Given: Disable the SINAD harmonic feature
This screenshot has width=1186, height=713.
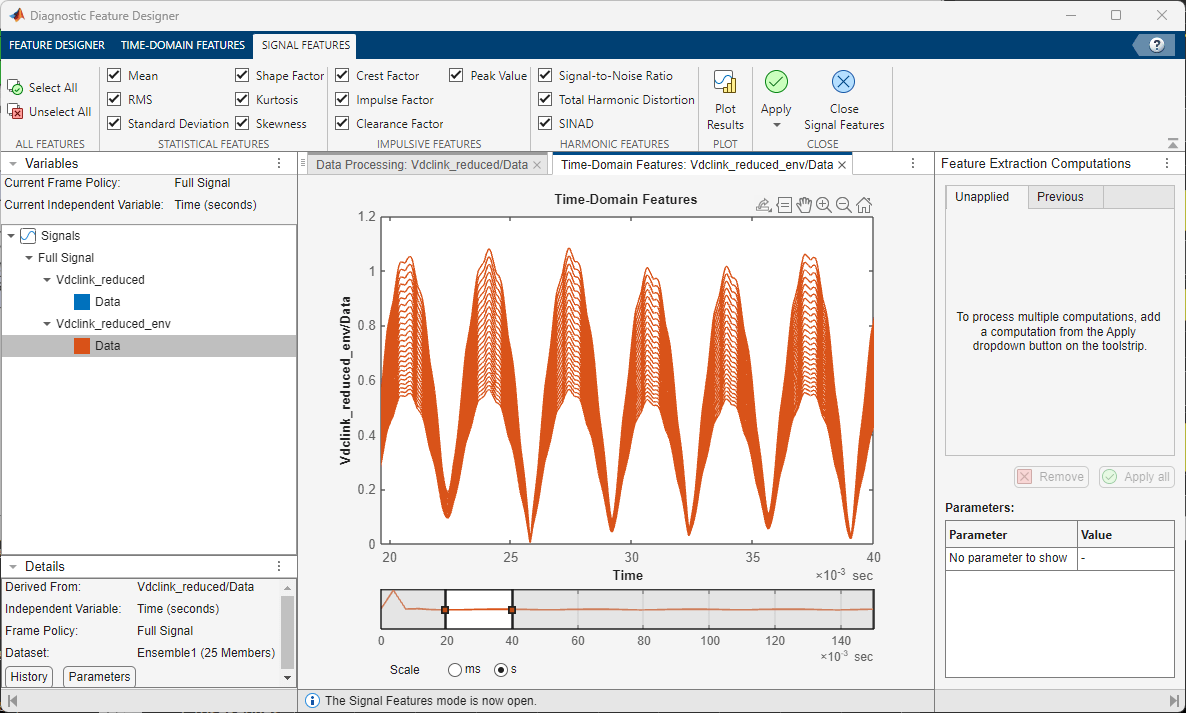Looking at the screenshot, I should 545,123.
